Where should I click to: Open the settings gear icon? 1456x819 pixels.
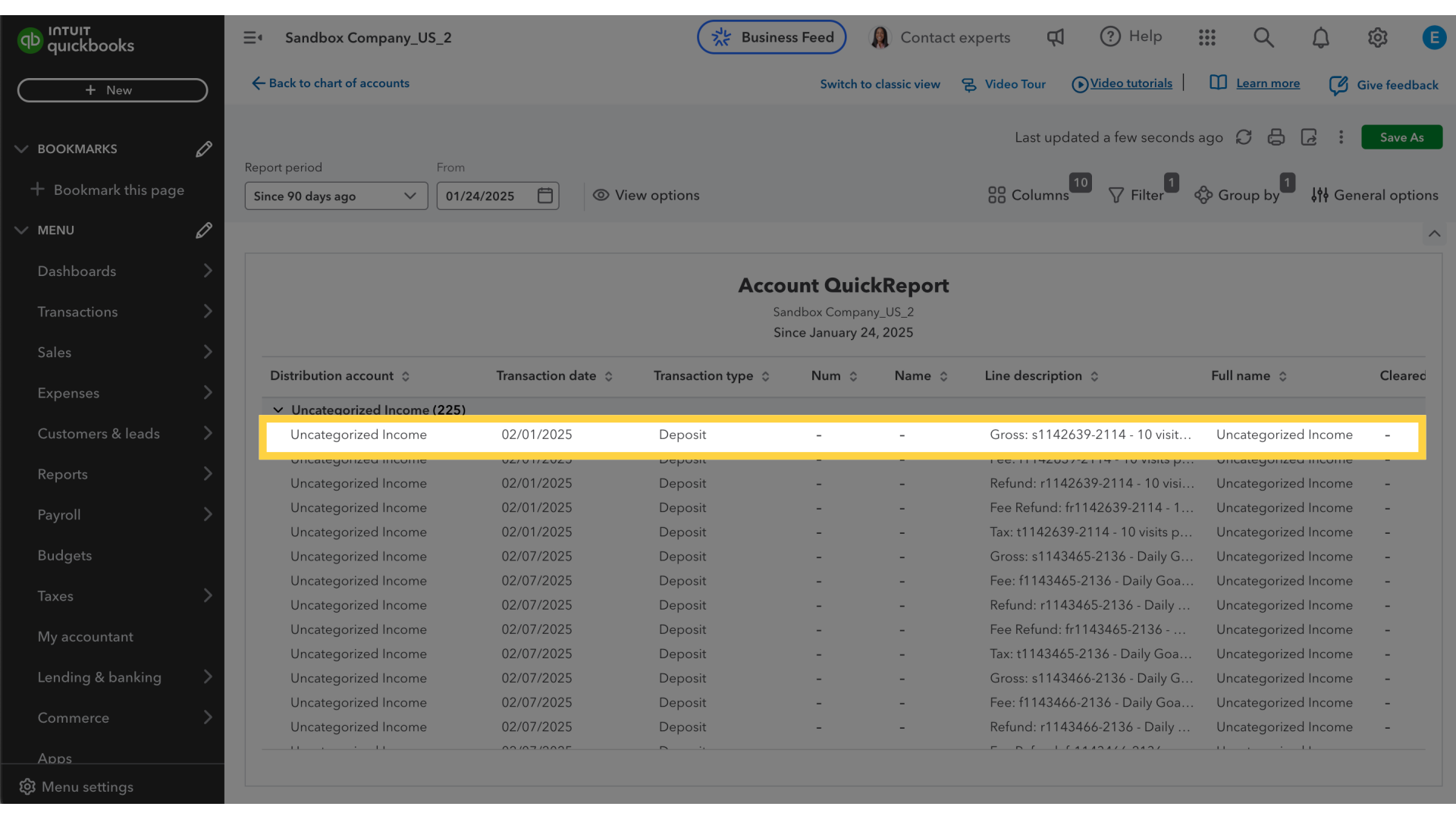click(x=1378, y=37)
